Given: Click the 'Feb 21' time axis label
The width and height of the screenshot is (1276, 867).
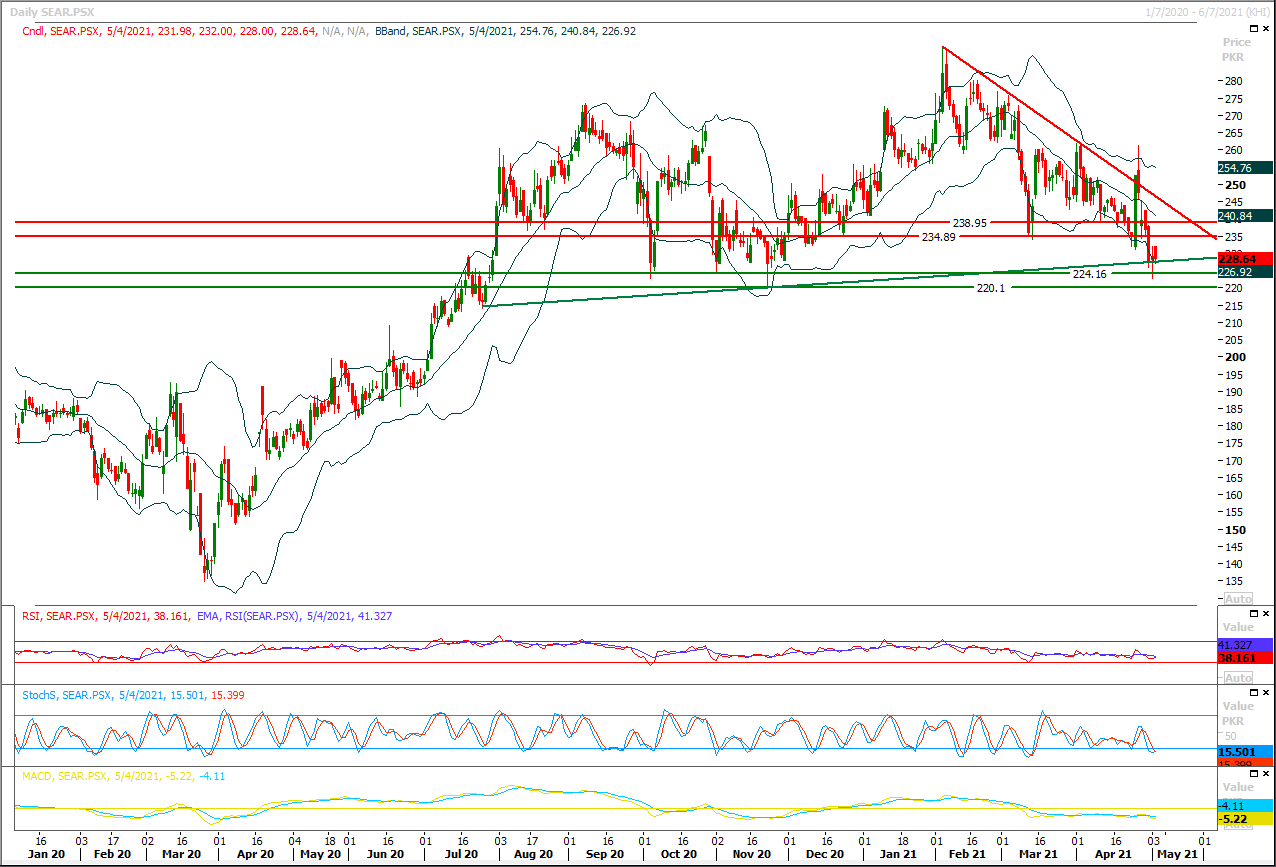Looking at the screenshot, I should (967, 854).
